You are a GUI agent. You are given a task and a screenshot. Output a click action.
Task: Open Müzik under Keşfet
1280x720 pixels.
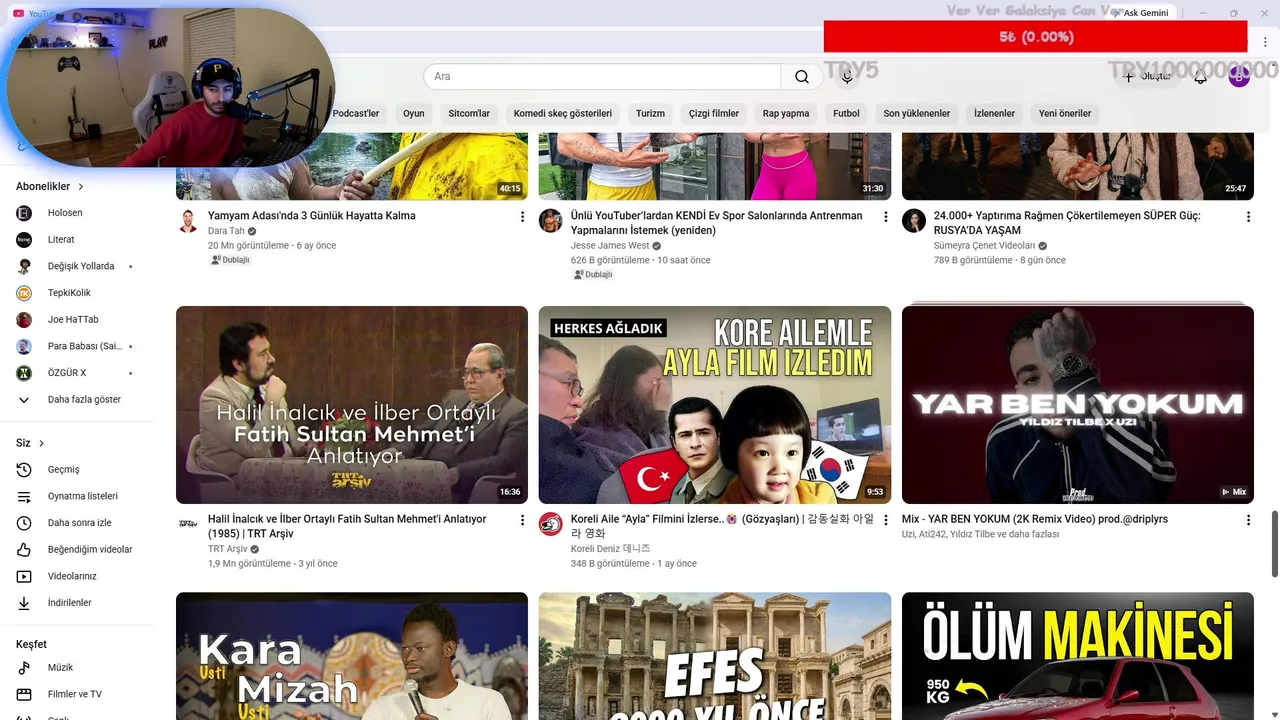(x=76, y=667)
